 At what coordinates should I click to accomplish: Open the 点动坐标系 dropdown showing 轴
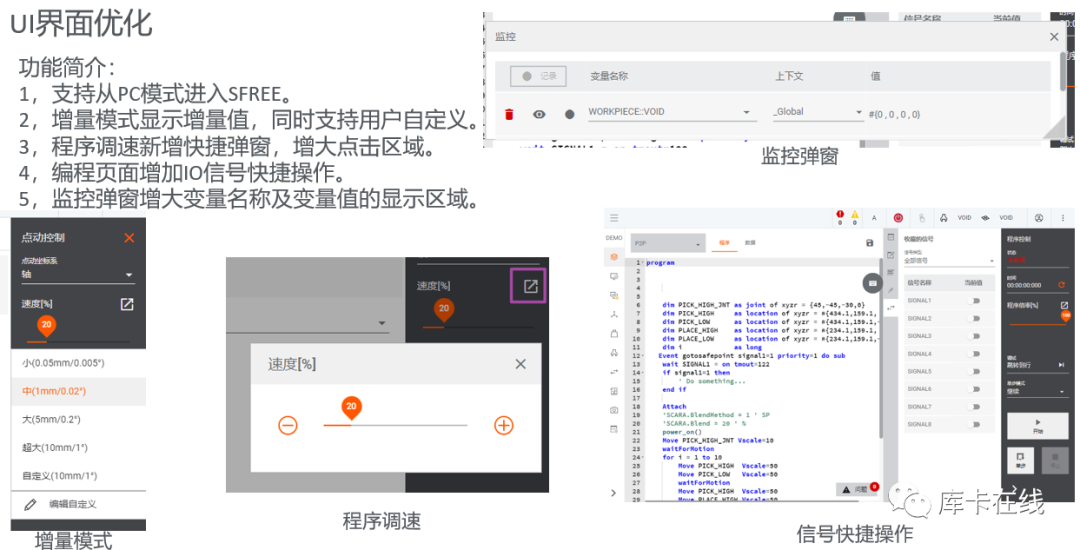pyautogui.click(x=78, y=273)
